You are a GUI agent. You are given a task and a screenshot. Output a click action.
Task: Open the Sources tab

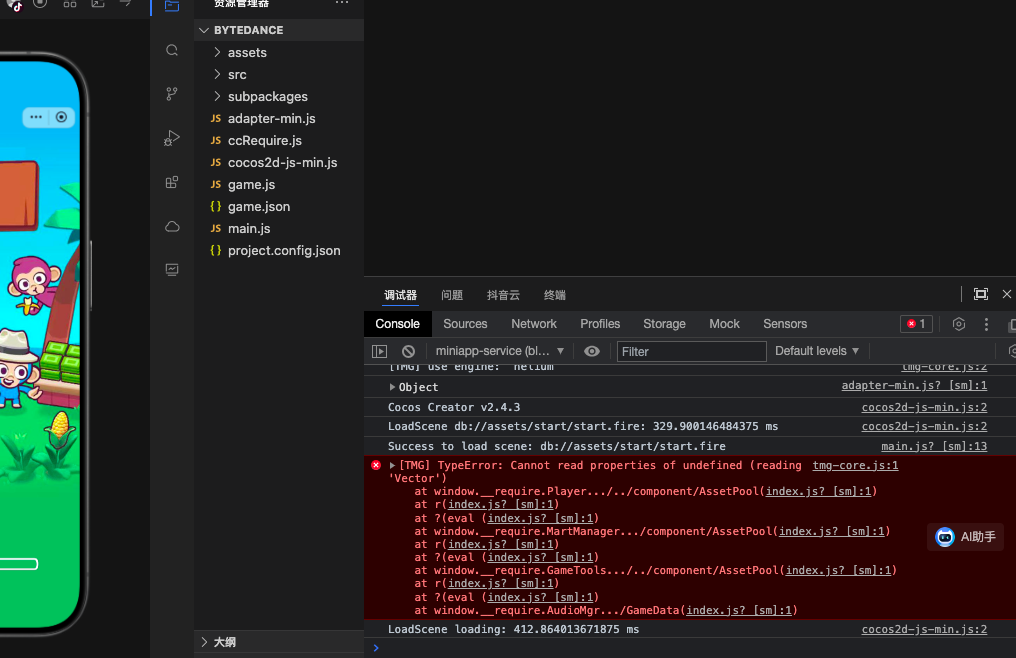[x=465, y=324]
